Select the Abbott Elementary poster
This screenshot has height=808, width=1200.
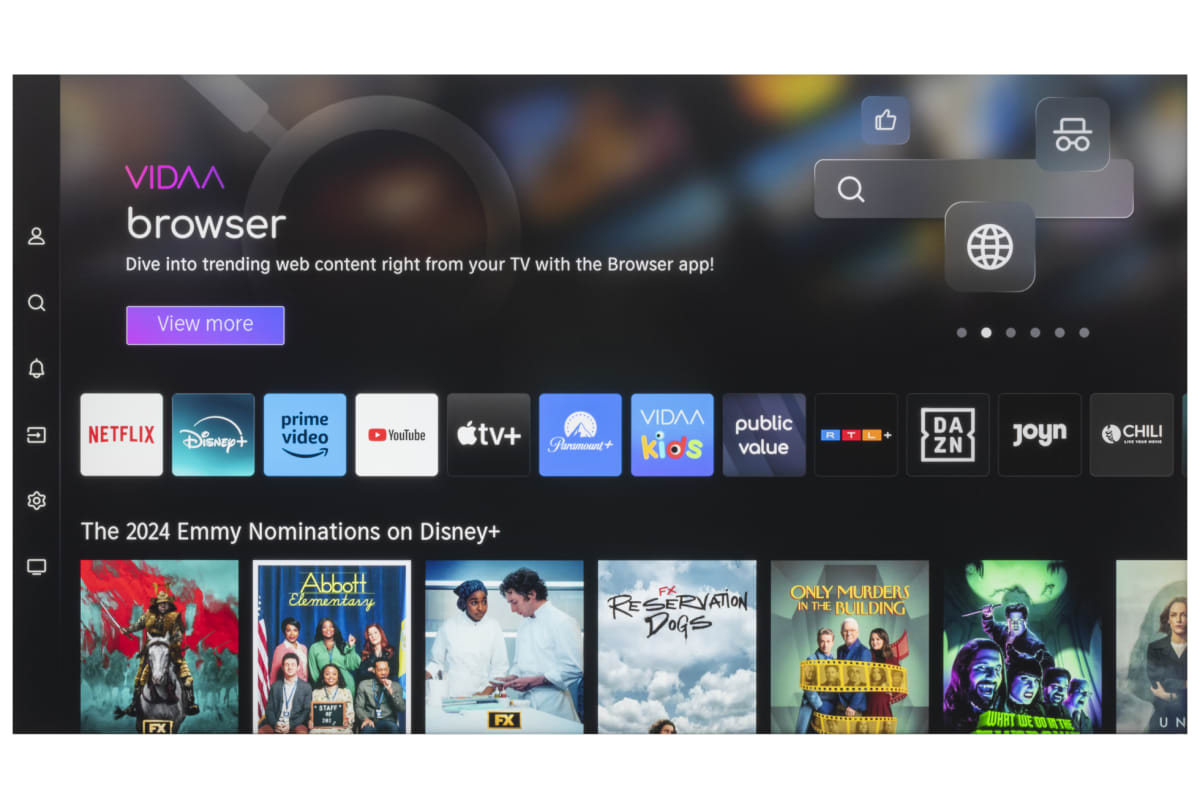[x=332, y=646]
